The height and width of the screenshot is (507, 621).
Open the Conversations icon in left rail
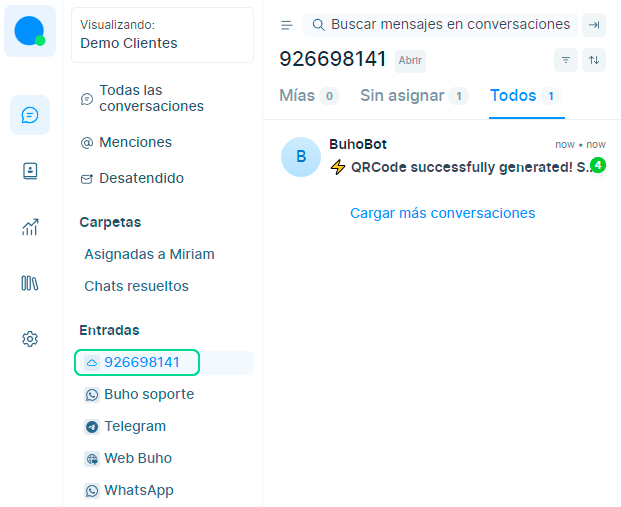point(30,115)
